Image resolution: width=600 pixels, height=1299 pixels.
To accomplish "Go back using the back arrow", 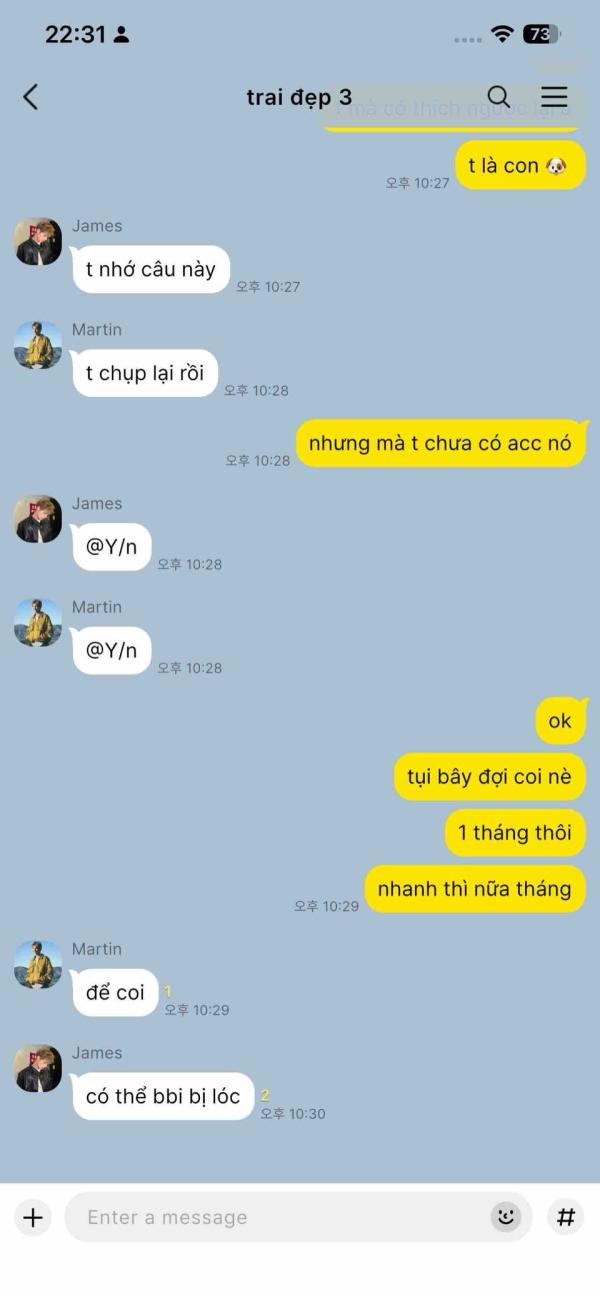I will (x=31, y=97).
